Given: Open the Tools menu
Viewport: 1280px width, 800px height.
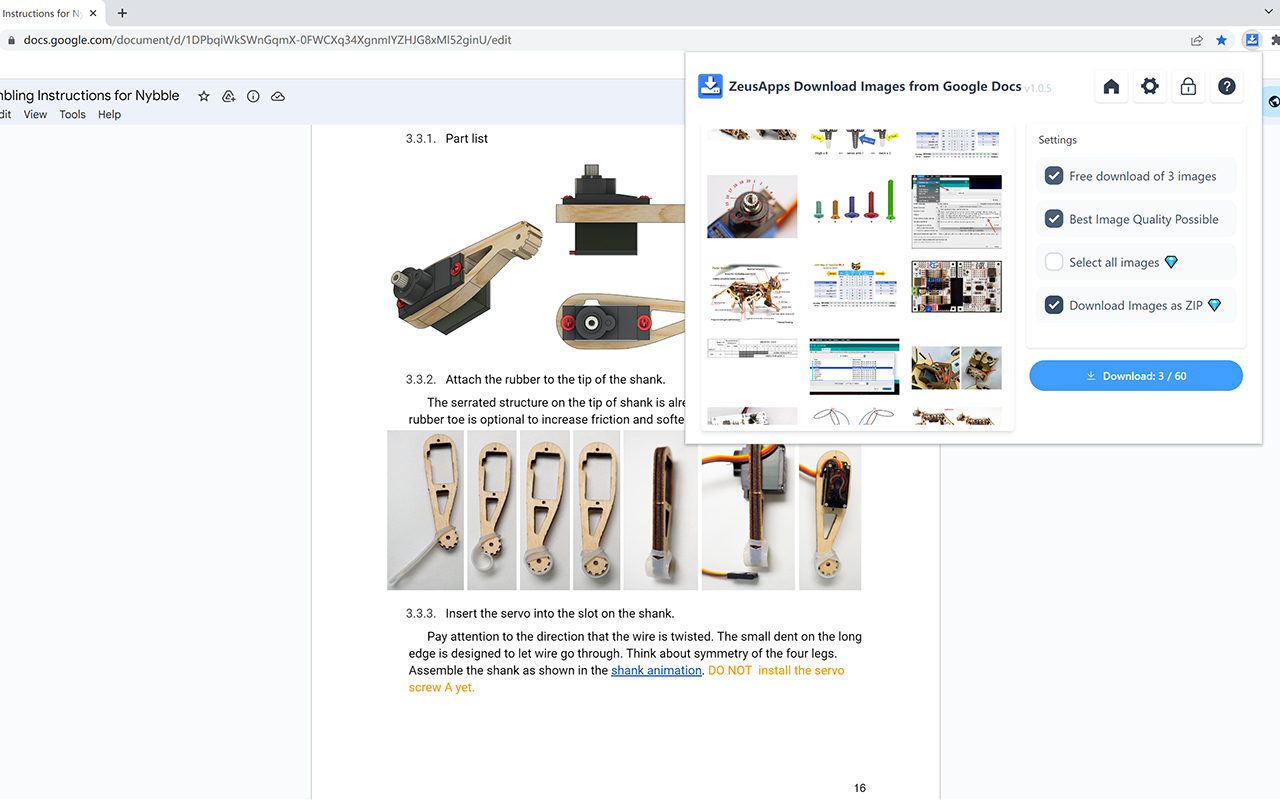Looking at the screenshot, I should 72,115.
